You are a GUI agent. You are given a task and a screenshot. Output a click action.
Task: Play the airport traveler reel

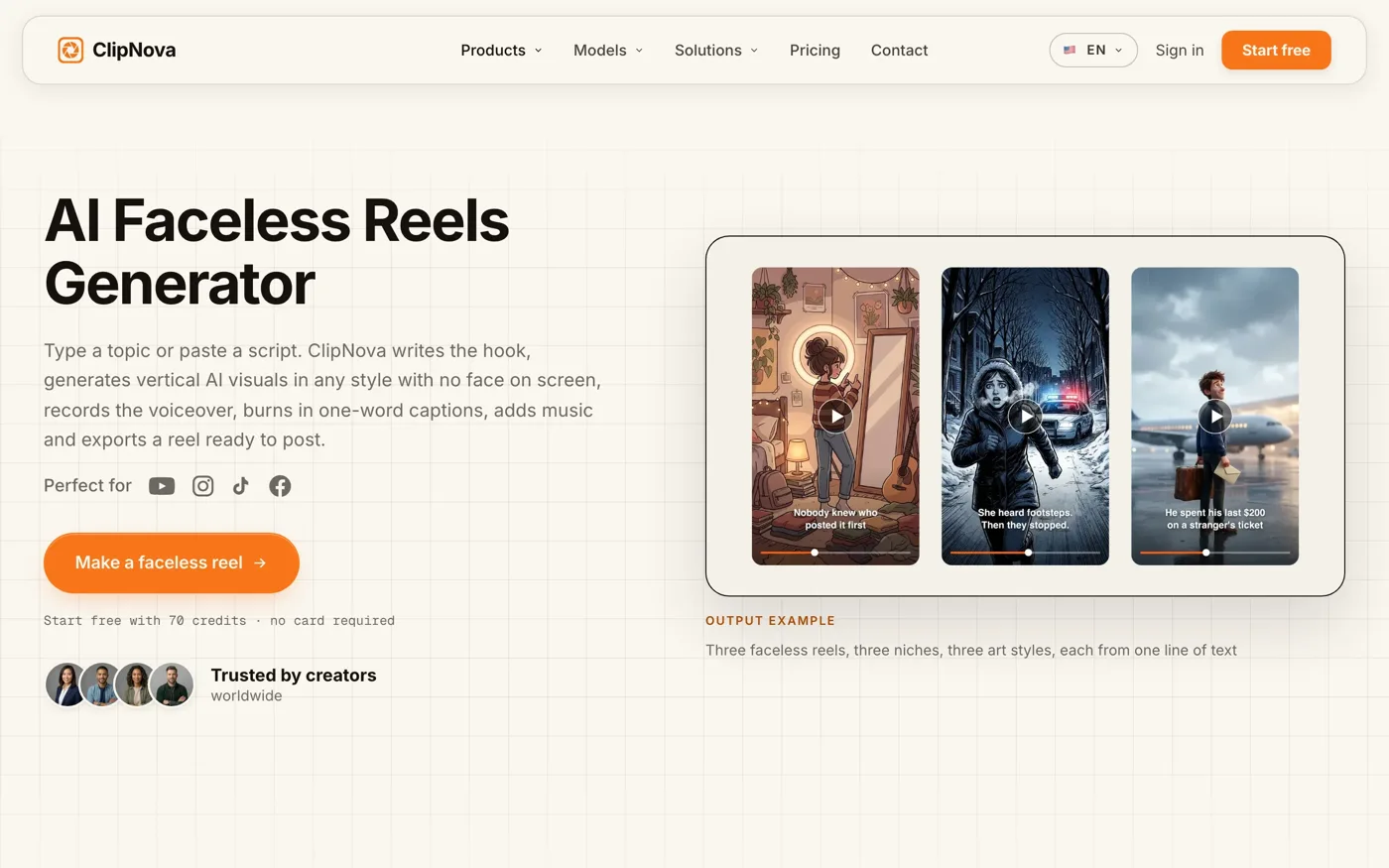coord(1214,417)
